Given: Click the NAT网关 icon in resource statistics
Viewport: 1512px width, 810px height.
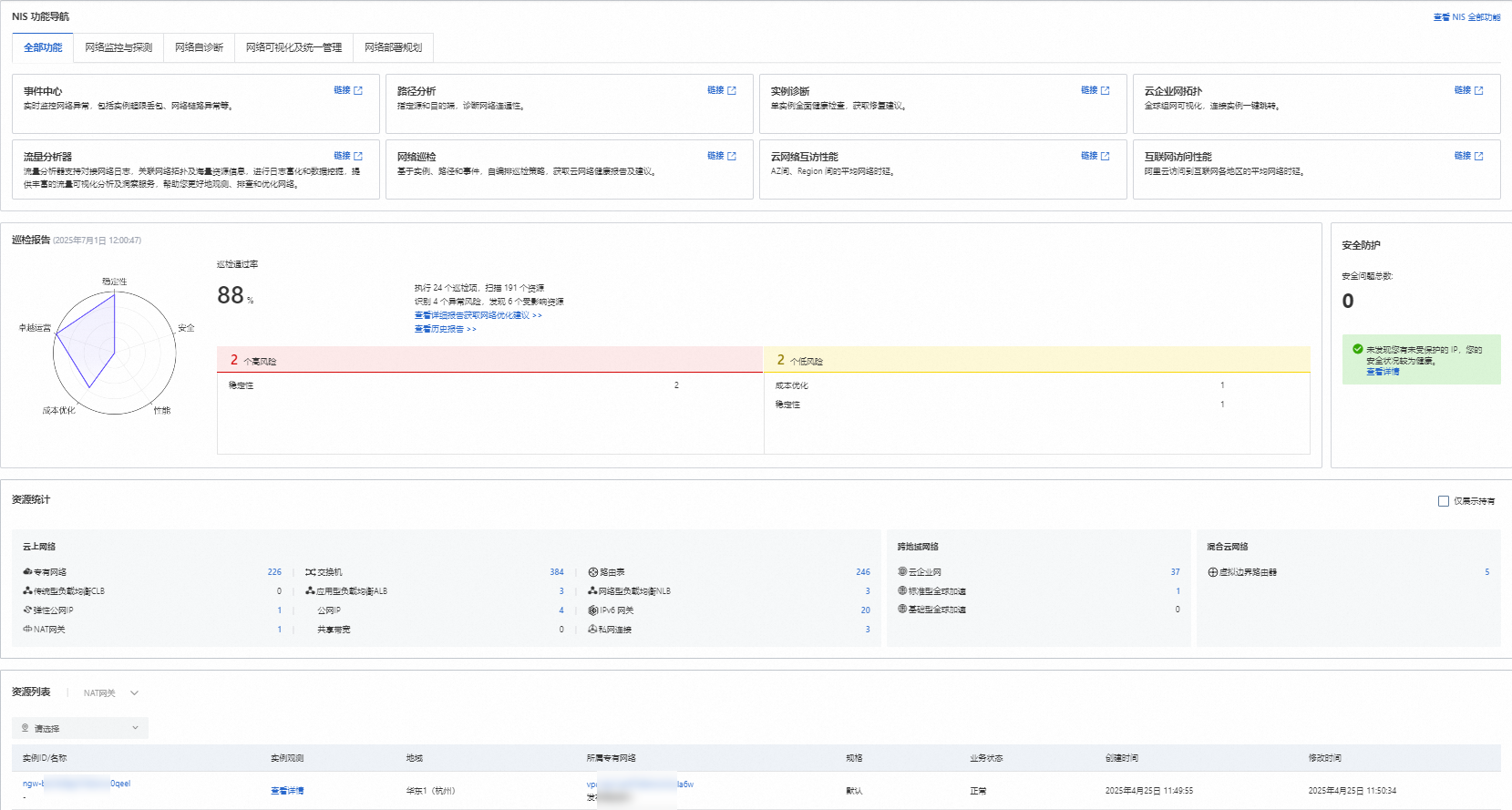Looking at the screenshot, I should tap(27, 630).
